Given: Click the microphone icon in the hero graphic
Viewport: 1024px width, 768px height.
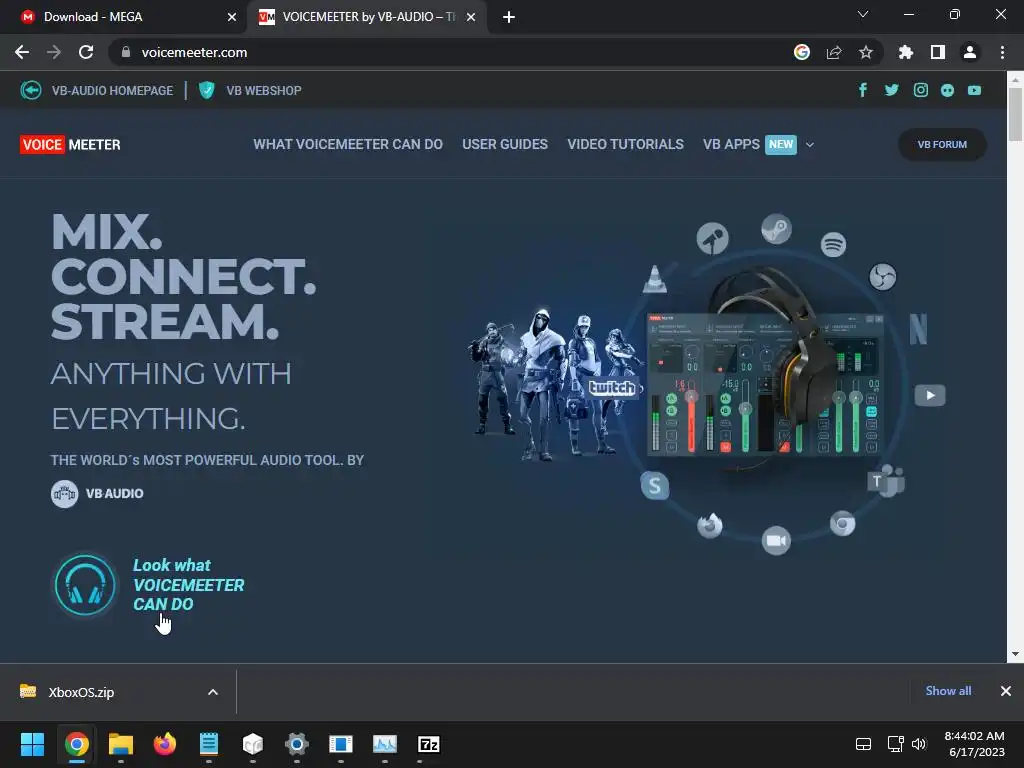Looking at the screenshot, I should (x=712, y=238).
